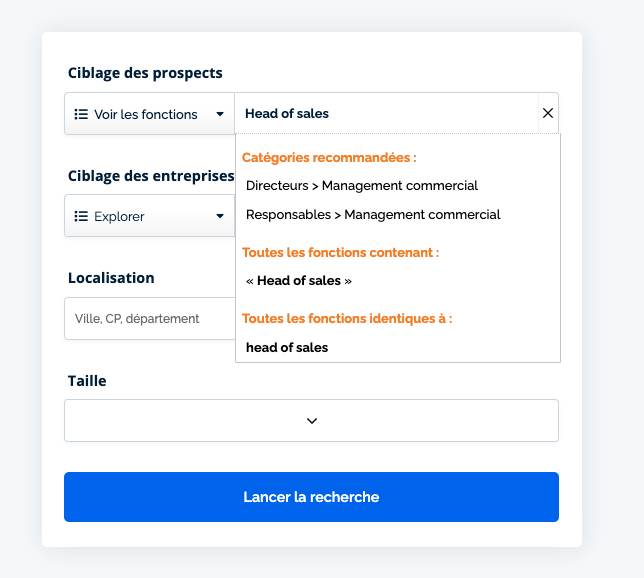Select Directeurs > Management commercial suggestion
This screenshot has height=578, width=644.
point(362,186)
